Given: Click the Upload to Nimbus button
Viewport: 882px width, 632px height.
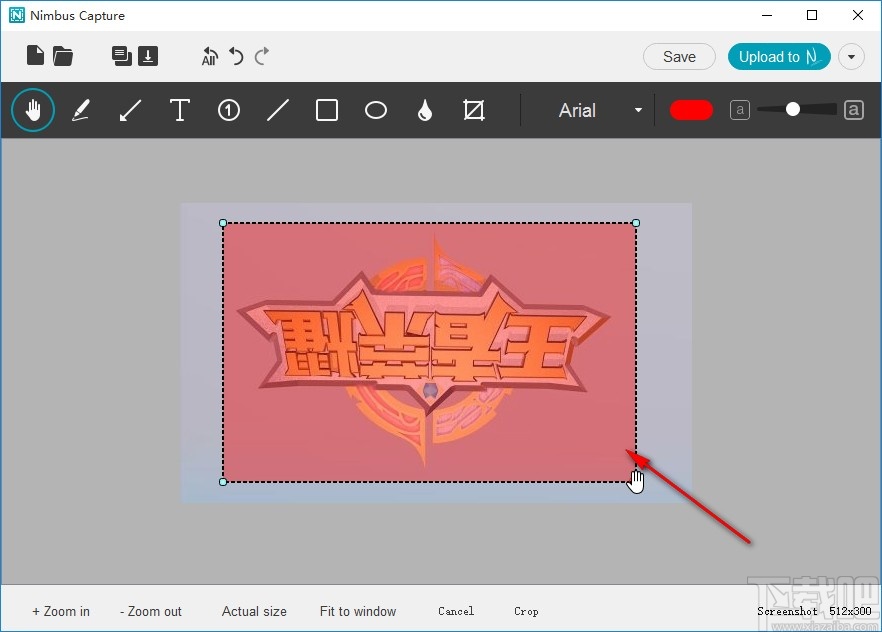Looking at the screenshot, I should pos(779,57).
